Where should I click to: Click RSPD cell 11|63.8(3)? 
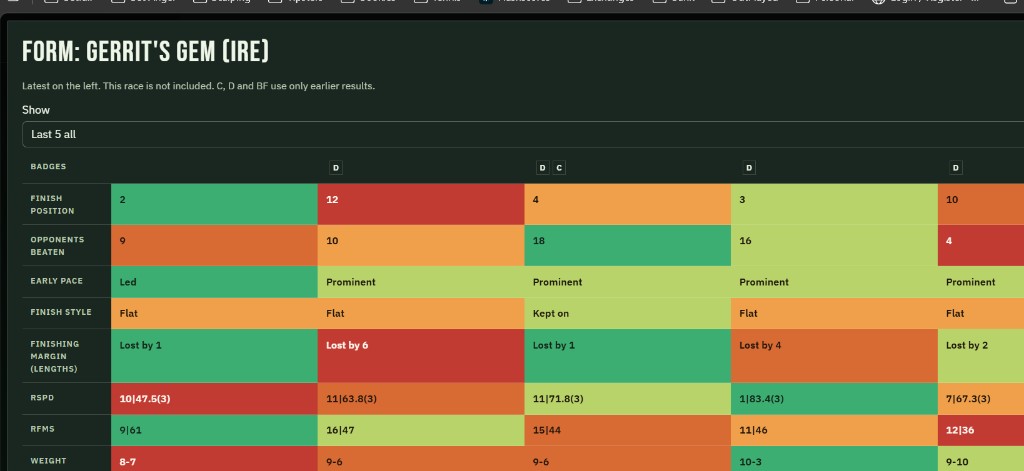(421, 398)
